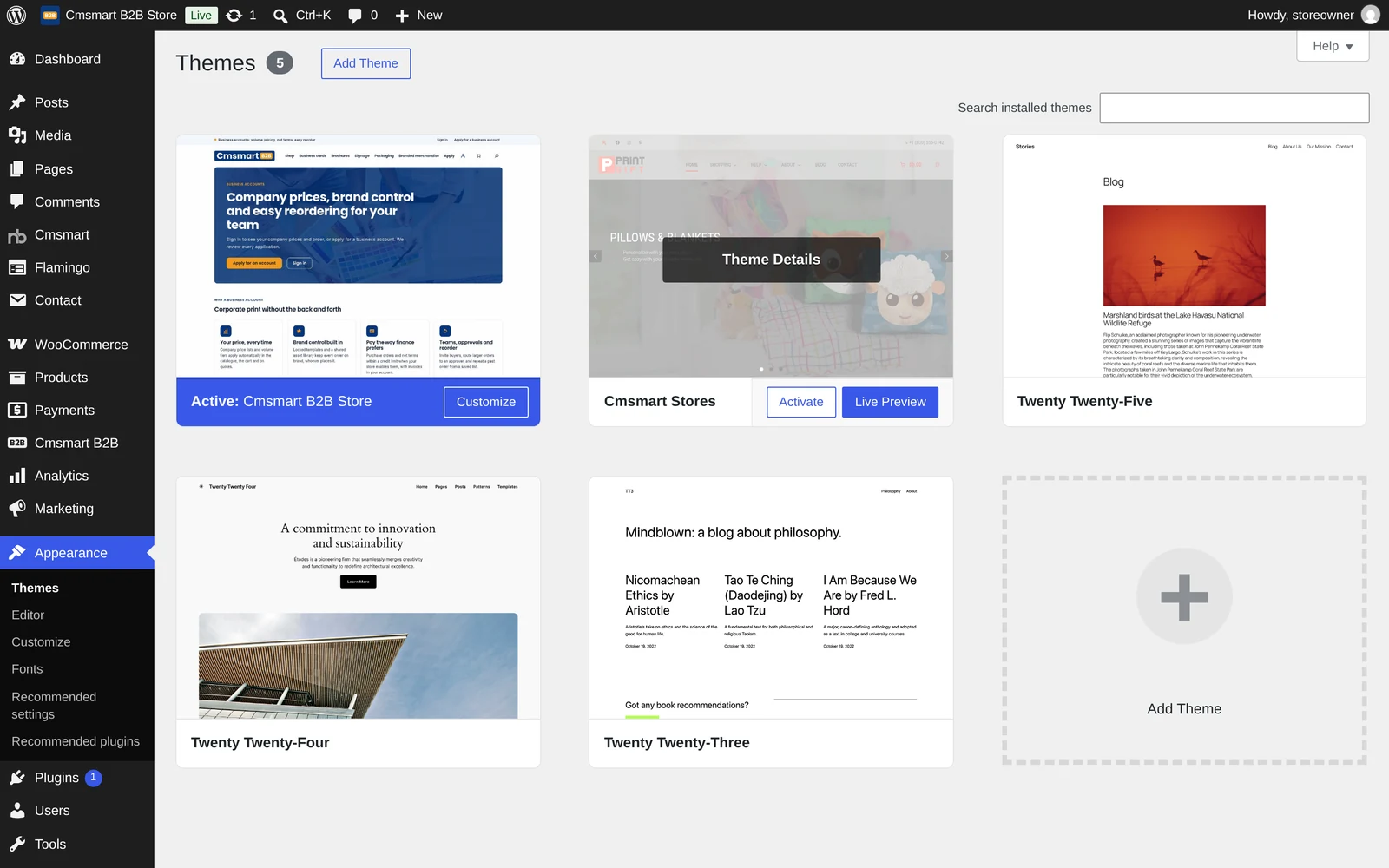
Task: Click the Pages icon in sidebar
Action: tap(17, 169)
